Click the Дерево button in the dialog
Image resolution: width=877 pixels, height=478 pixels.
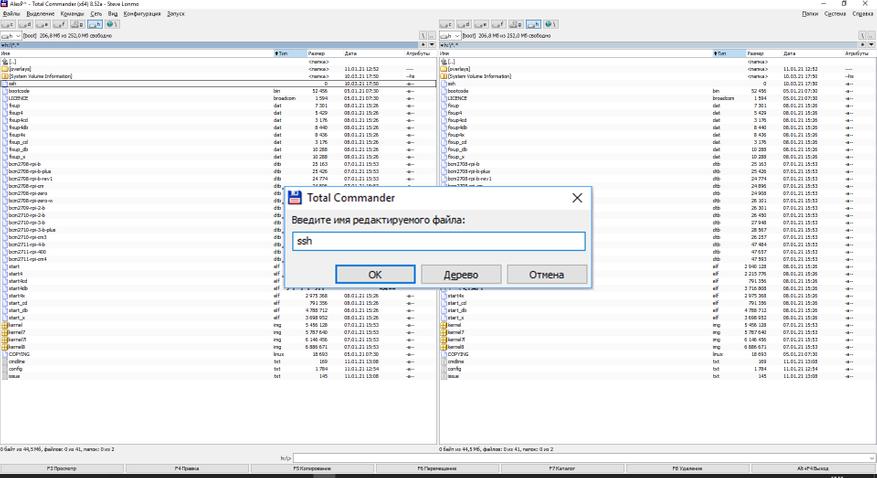[461, 275]
